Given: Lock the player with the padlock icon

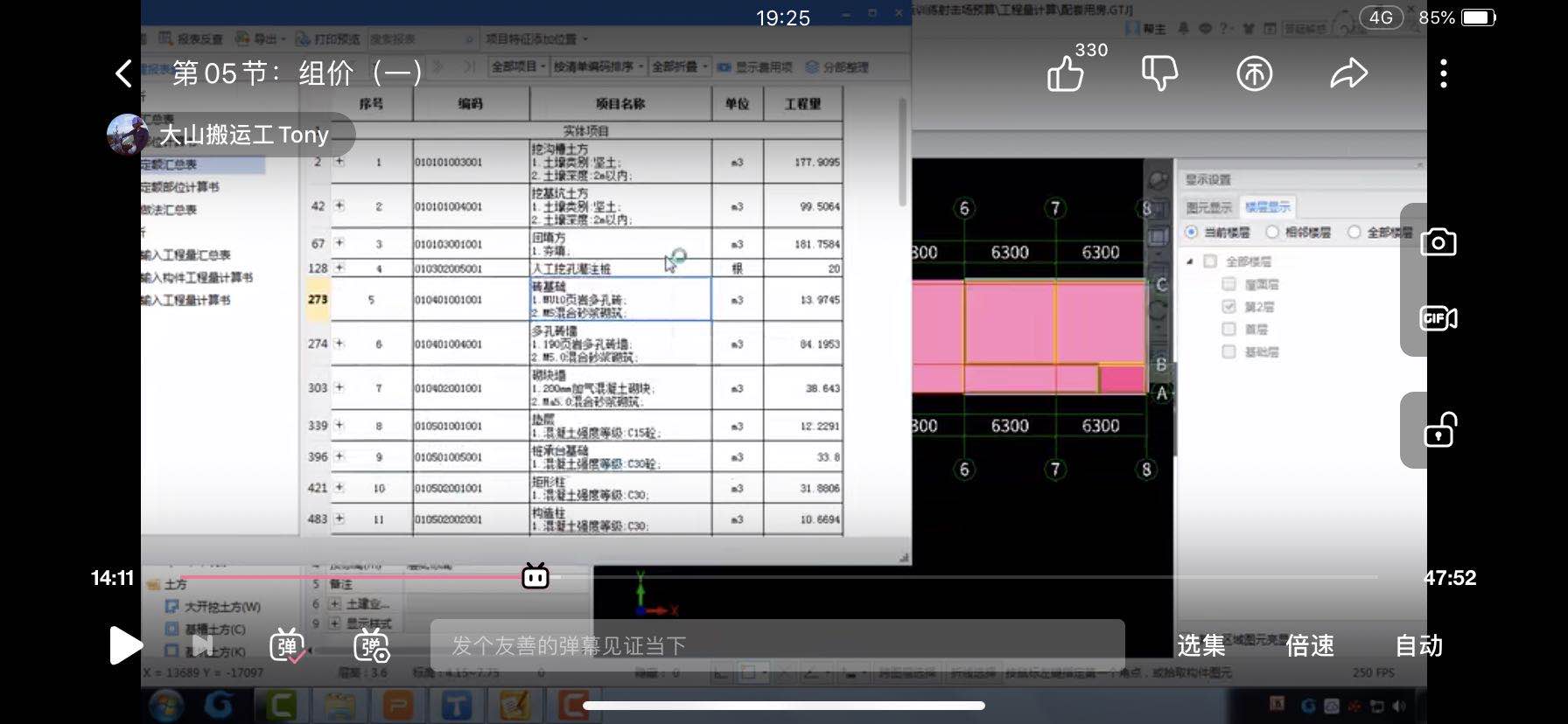Looking at the screenshot, I should [x=1439, y=430].
